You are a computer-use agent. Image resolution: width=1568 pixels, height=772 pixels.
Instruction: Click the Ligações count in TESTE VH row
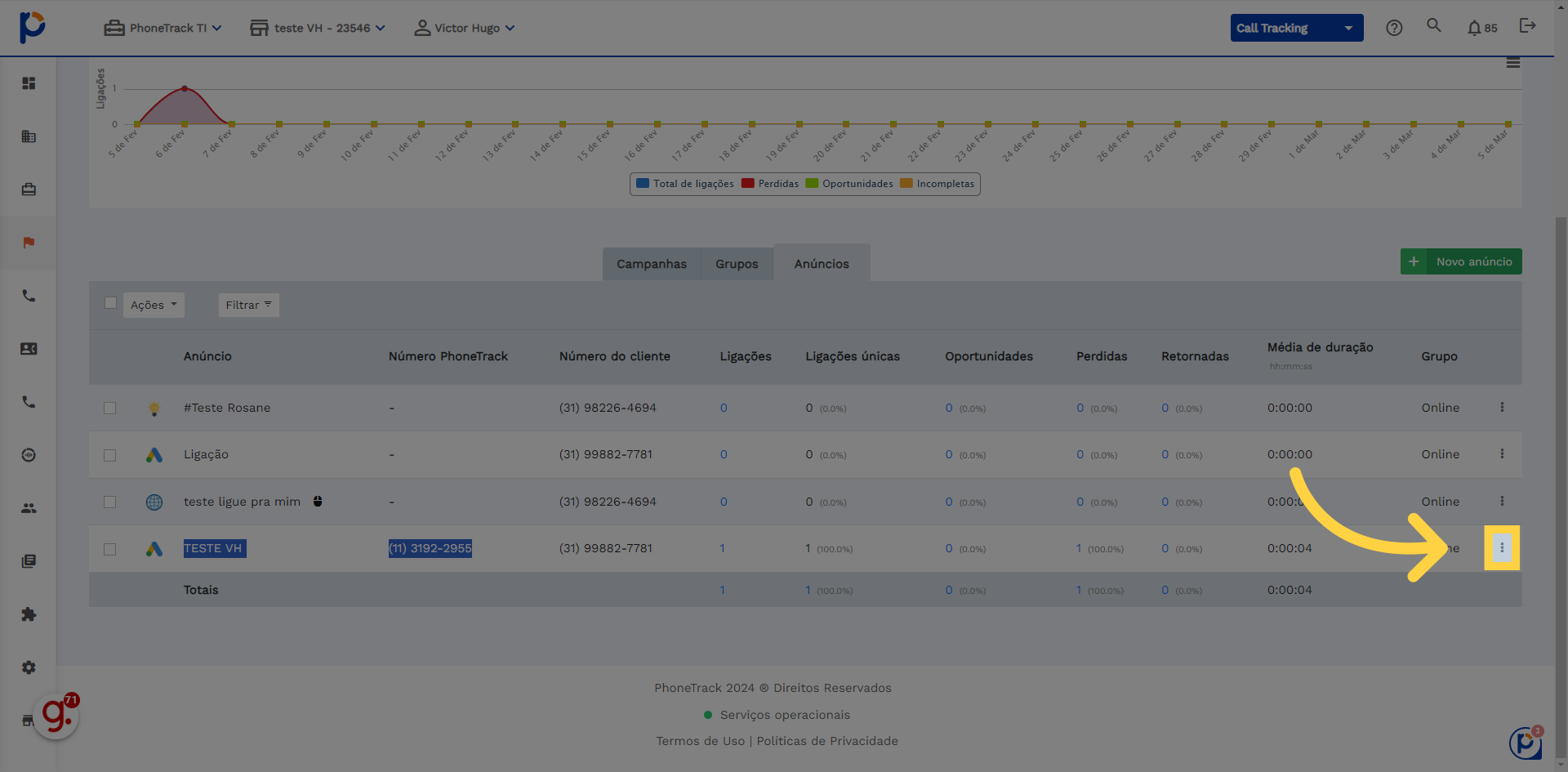pos(723,548)
